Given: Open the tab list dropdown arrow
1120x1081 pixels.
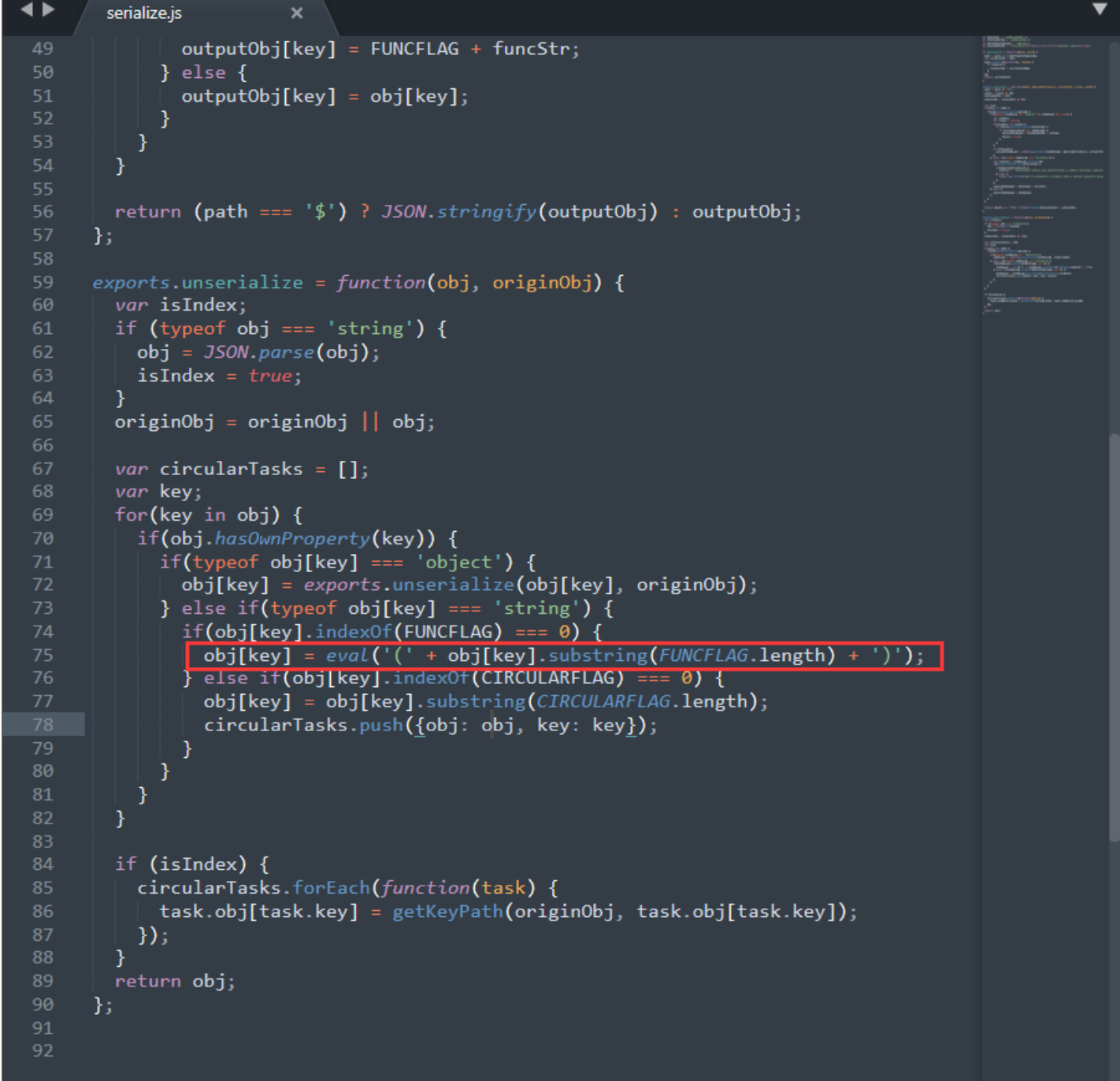Looking at the screenshot, I should pos(1100,9).
